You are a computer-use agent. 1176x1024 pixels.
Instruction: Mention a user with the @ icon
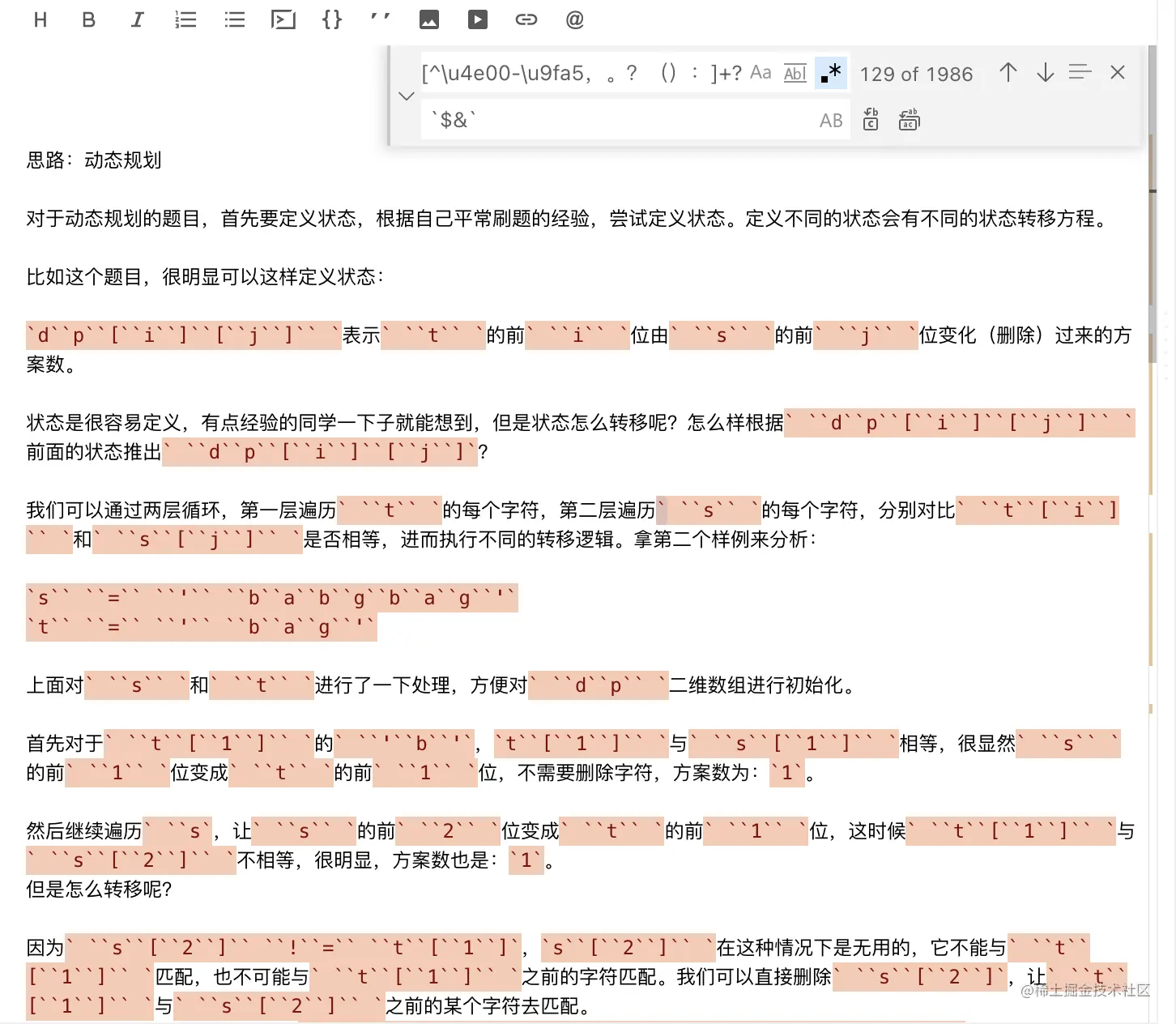pos(575,19)
